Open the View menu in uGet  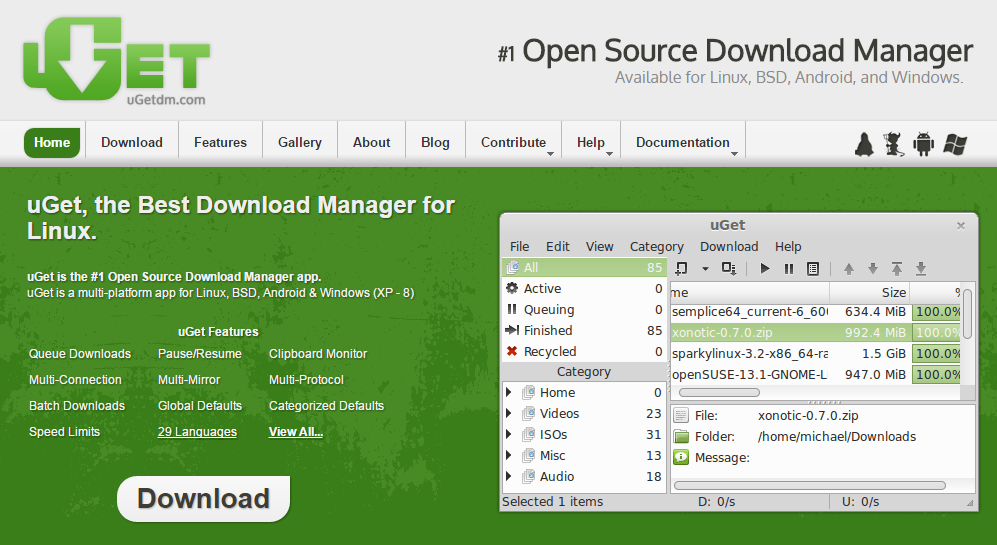tap(600, 246)
